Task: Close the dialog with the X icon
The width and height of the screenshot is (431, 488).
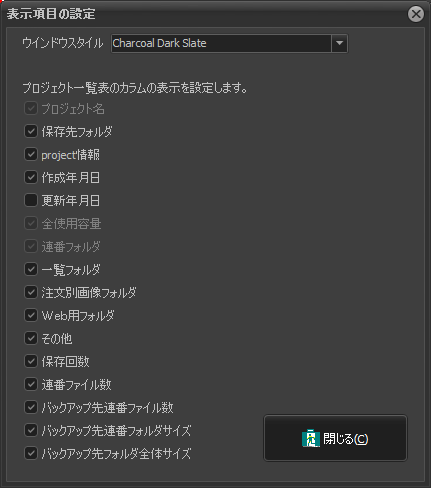Action: [x=416, y=14]
